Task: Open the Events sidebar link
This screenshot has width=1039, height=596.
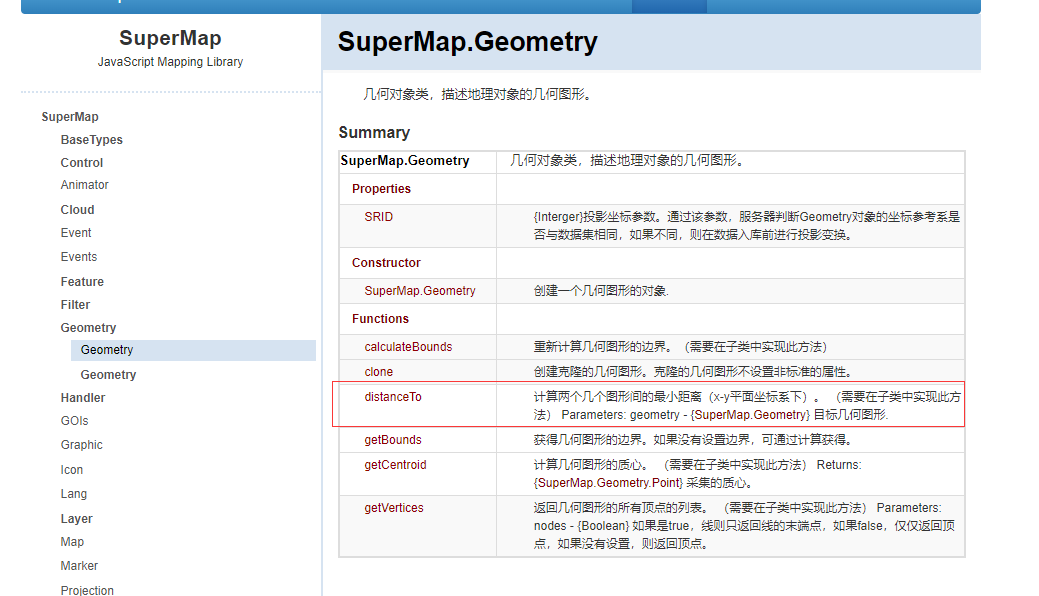Action: [78, 257]
